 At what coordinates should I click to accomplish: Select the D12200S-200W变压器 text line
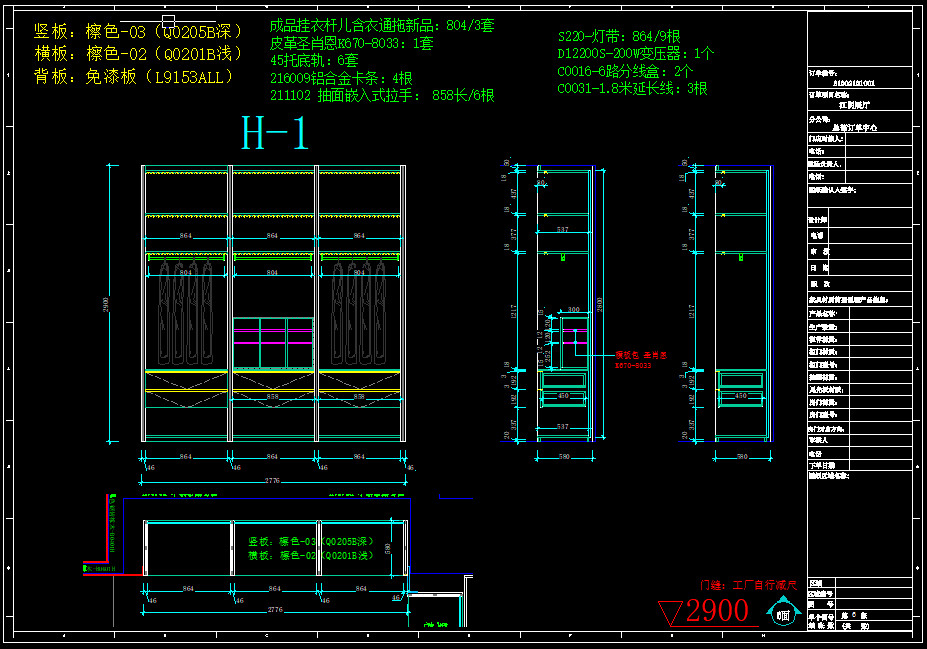635,54
